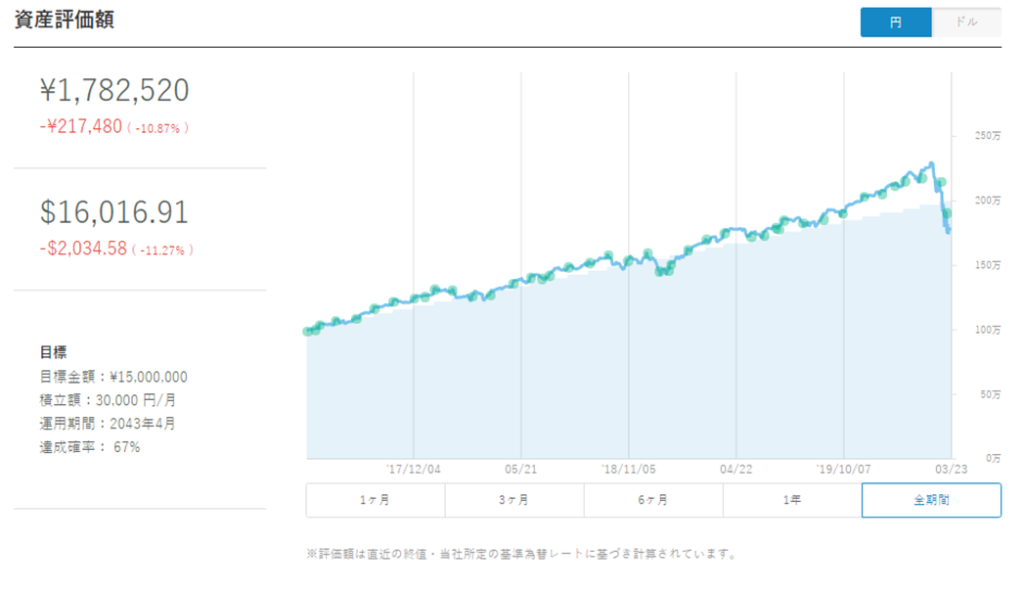Viewport: 1024px width, 591px height.
Task: Switch currency display to ドル
Action: [966, 22]
